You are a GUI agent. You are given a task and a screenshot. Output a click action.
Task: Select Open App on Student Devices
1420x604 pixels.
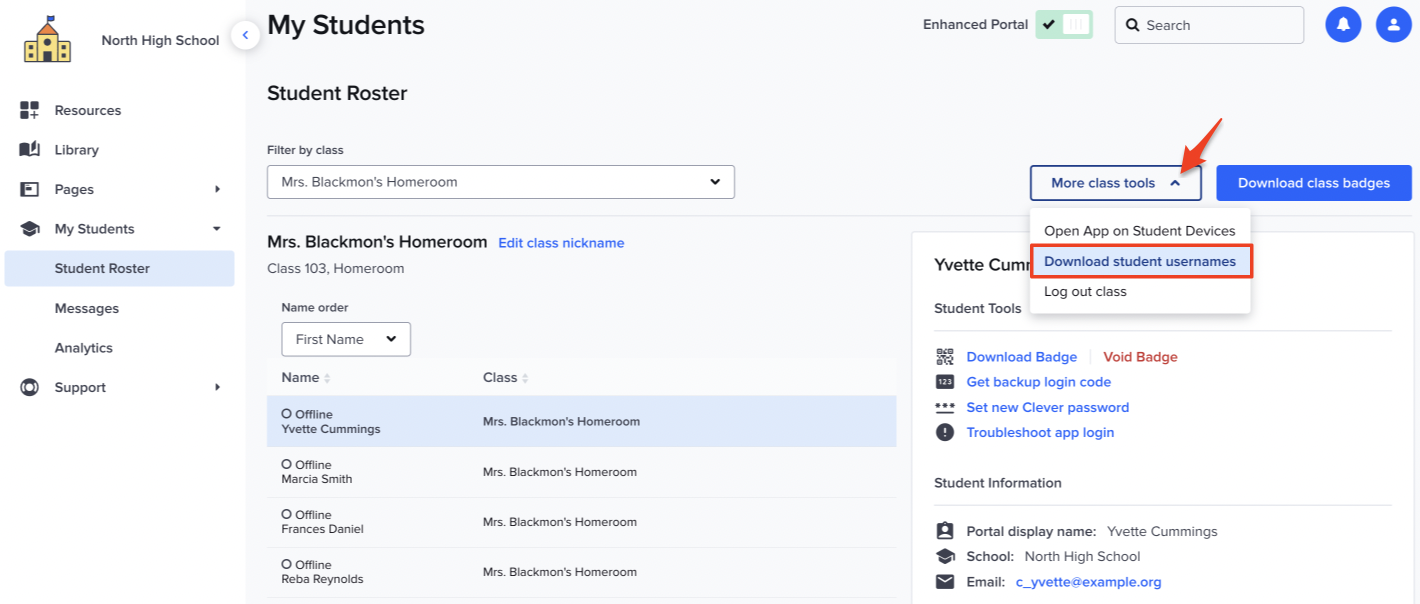(1139, 230)
